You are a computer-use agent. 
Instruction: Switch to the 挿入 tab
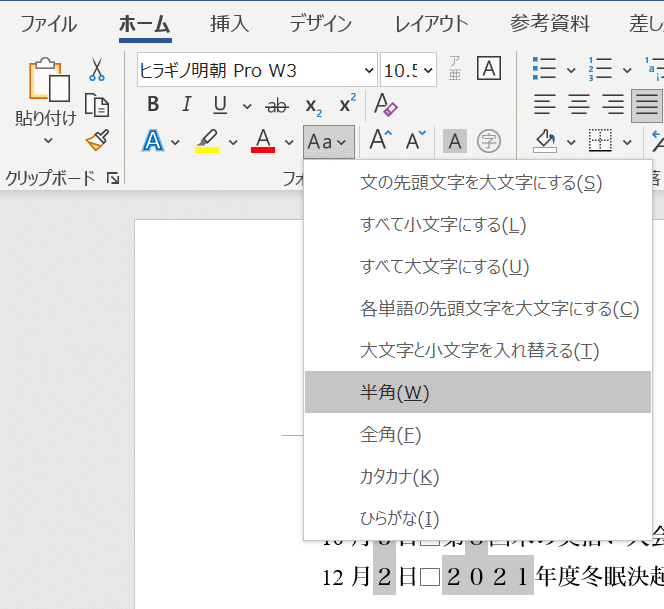coord(229,24)
